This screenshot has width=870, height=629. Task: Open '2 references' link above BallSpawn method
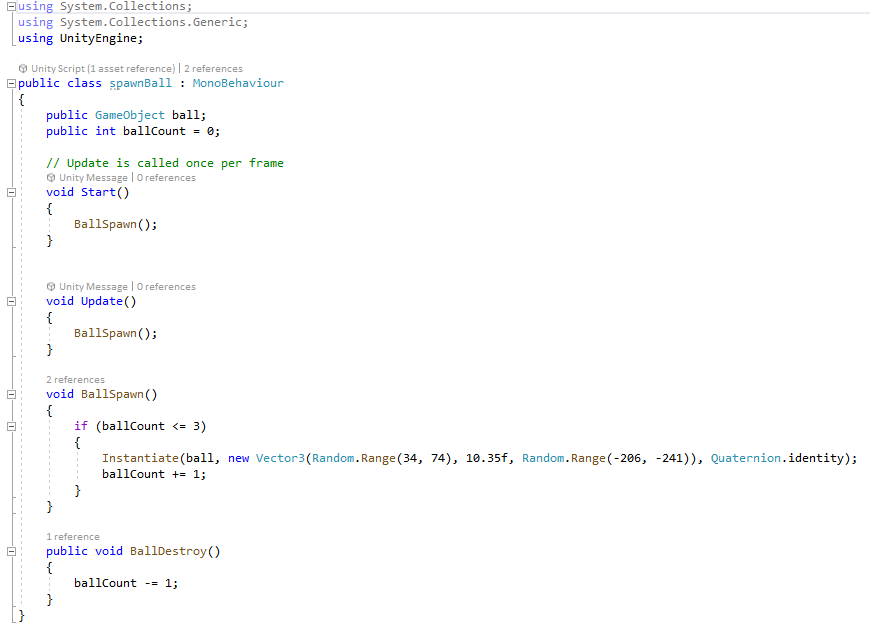point(75,380)
